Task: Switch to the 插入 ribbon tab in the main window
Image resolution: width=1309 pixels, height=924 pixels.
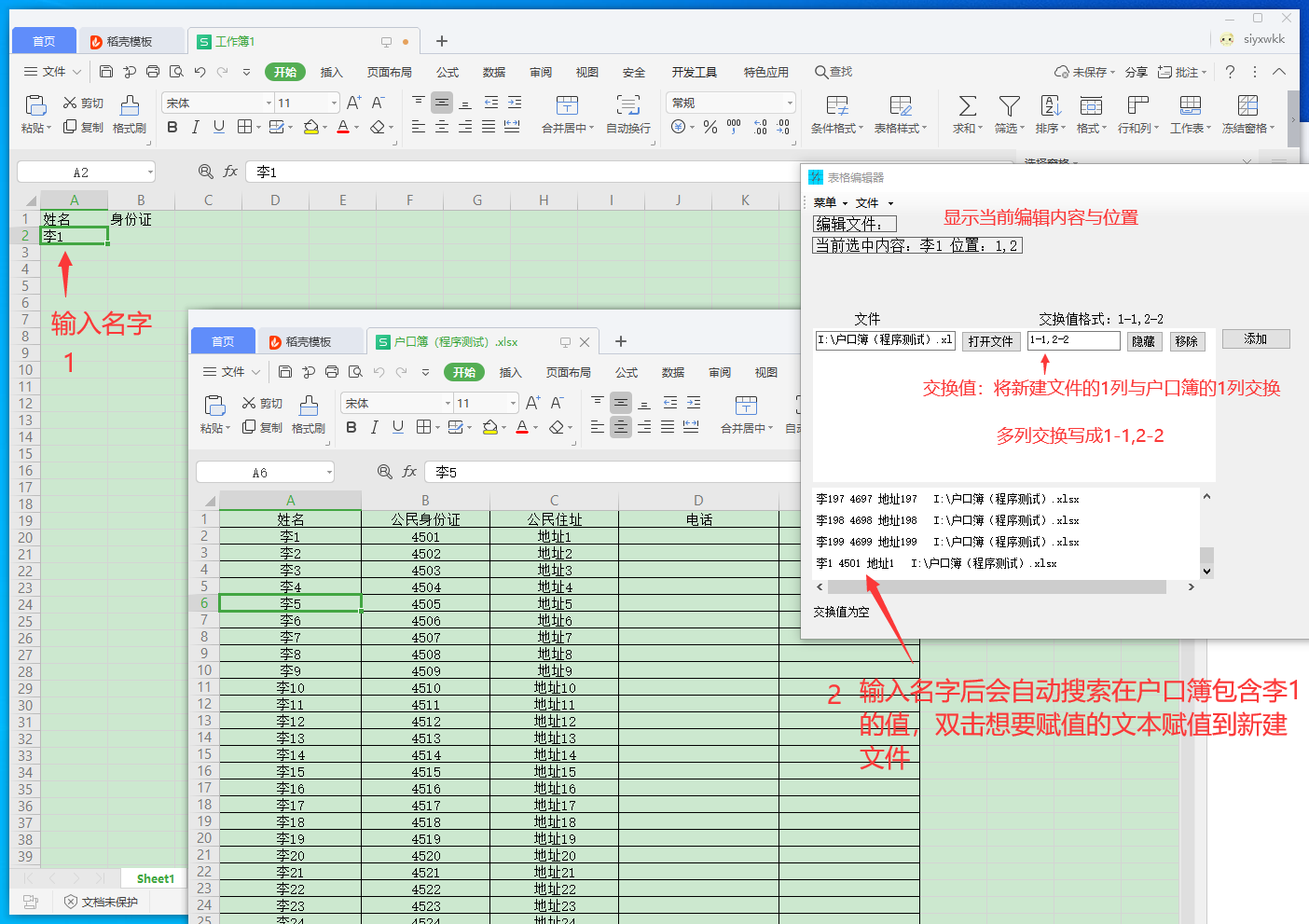Action: (332, 72)
